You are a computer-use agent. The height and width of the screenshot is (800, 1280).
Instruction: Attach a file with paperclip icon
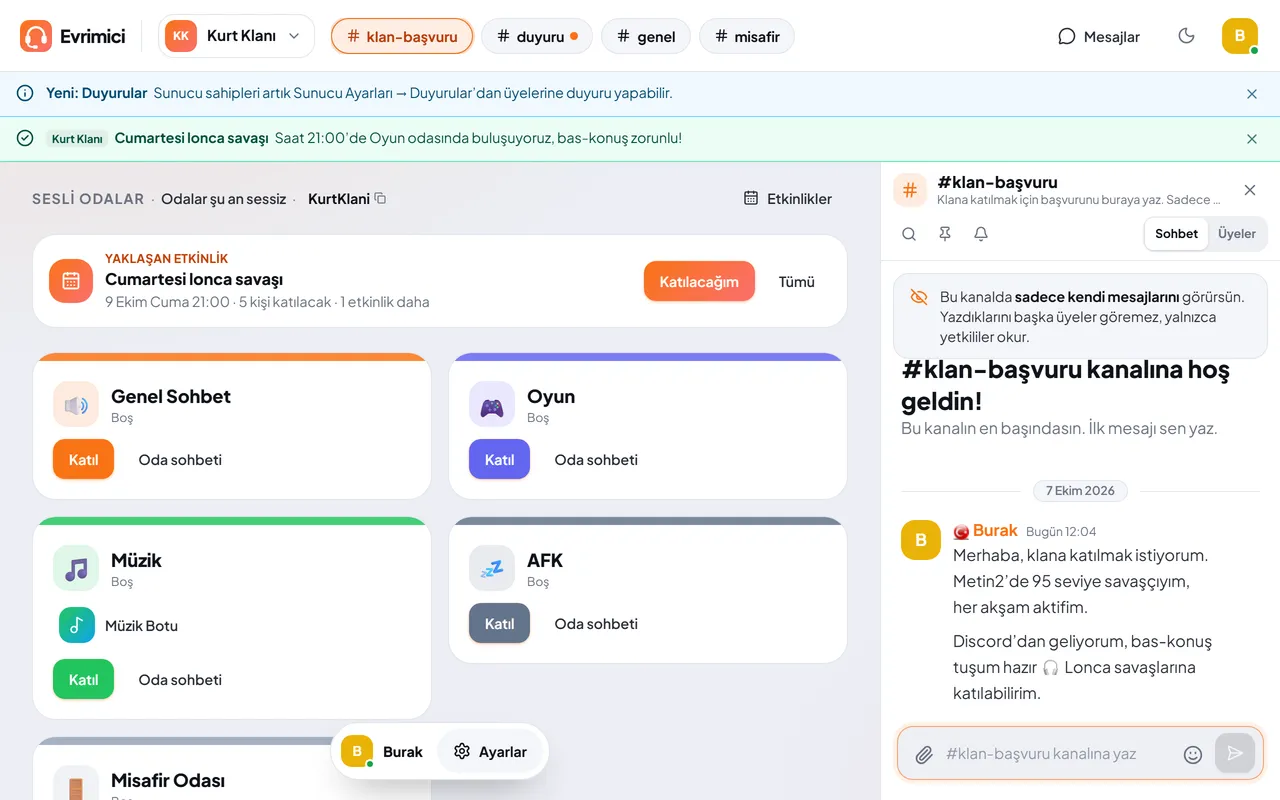[x=925, y=754]
